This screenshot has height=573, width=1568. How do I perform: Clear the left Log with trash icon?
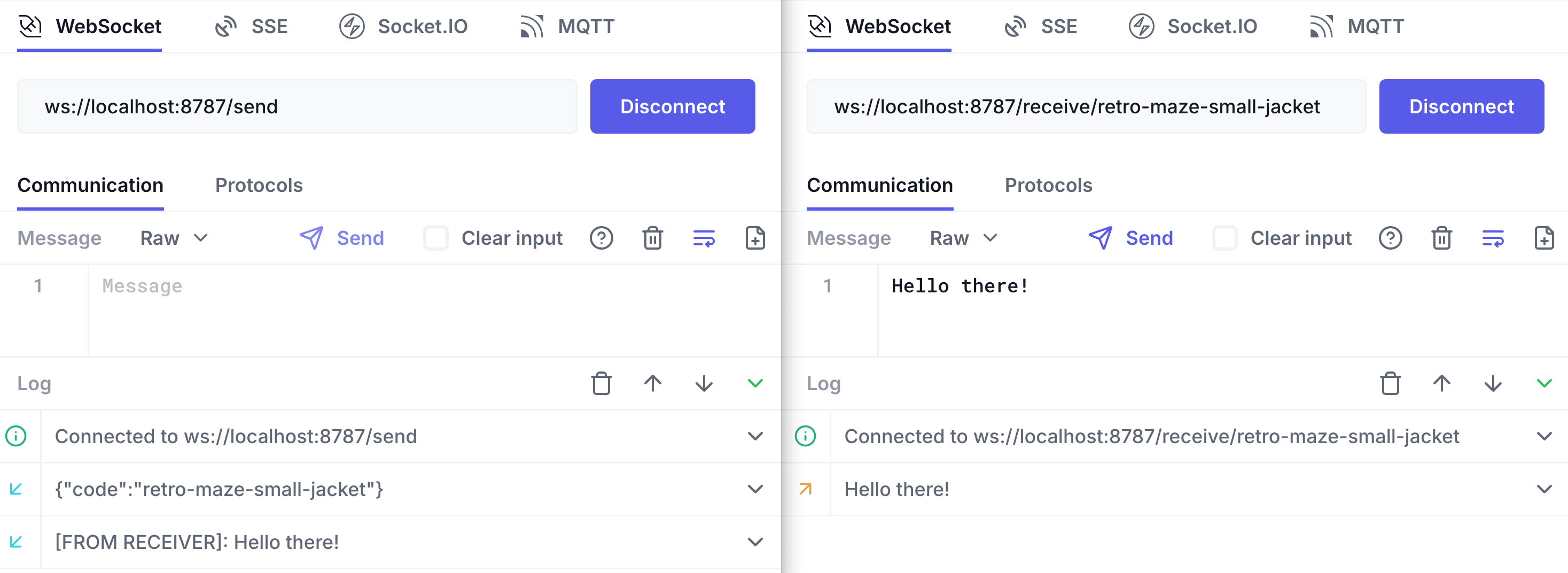coord(602,384)
